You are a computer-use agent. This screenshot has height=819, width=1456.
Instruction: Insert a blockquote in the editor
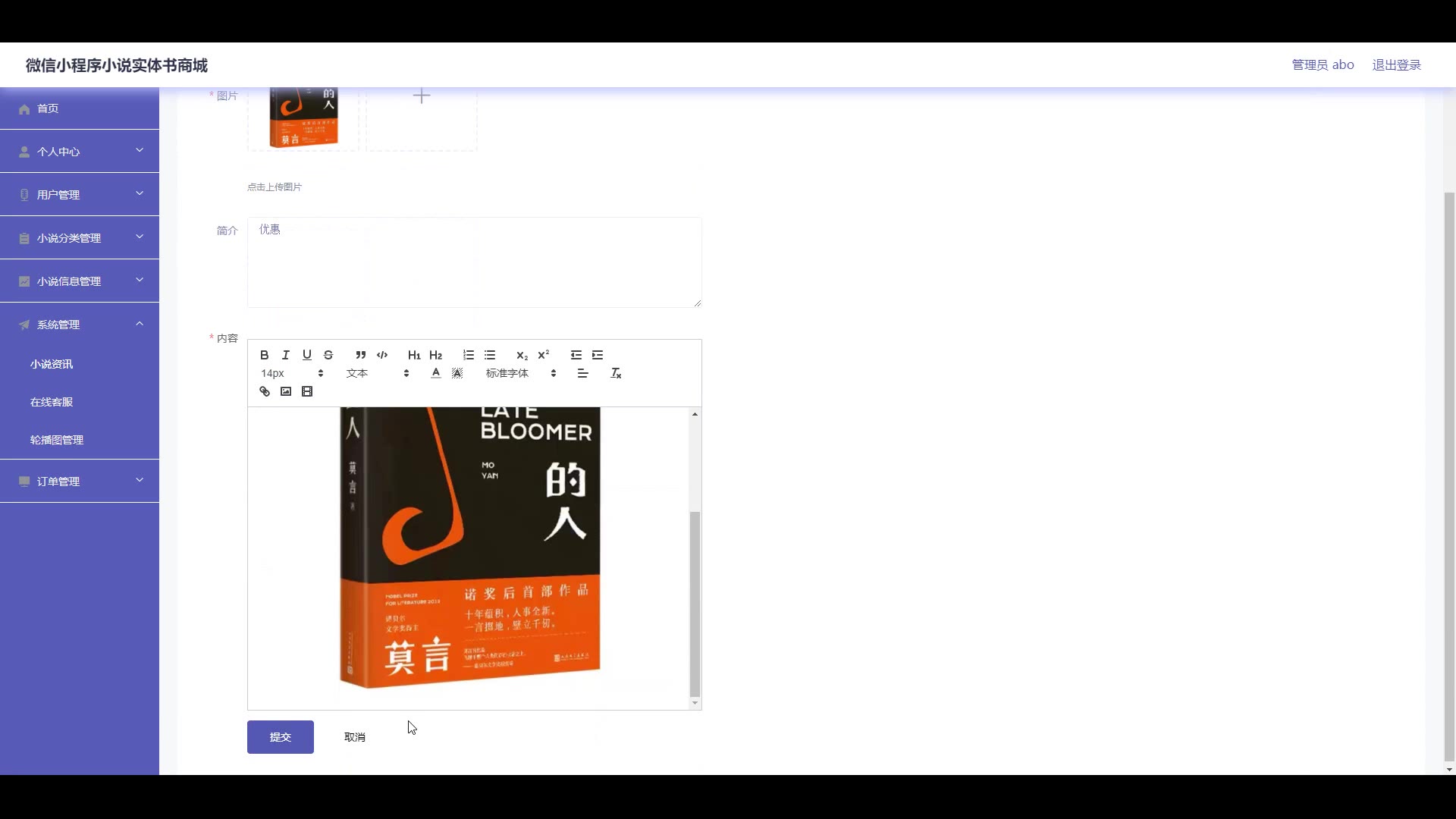pyautogui.click(x=360, y=355)
